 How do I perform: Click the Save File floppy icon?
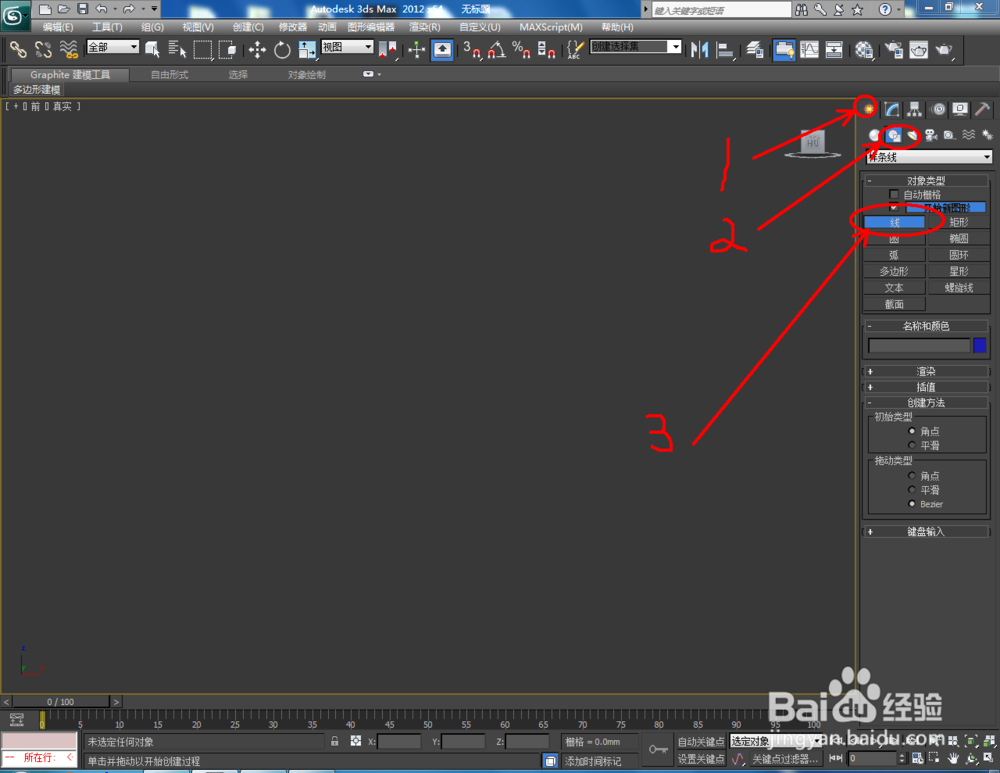coord(82,9)
